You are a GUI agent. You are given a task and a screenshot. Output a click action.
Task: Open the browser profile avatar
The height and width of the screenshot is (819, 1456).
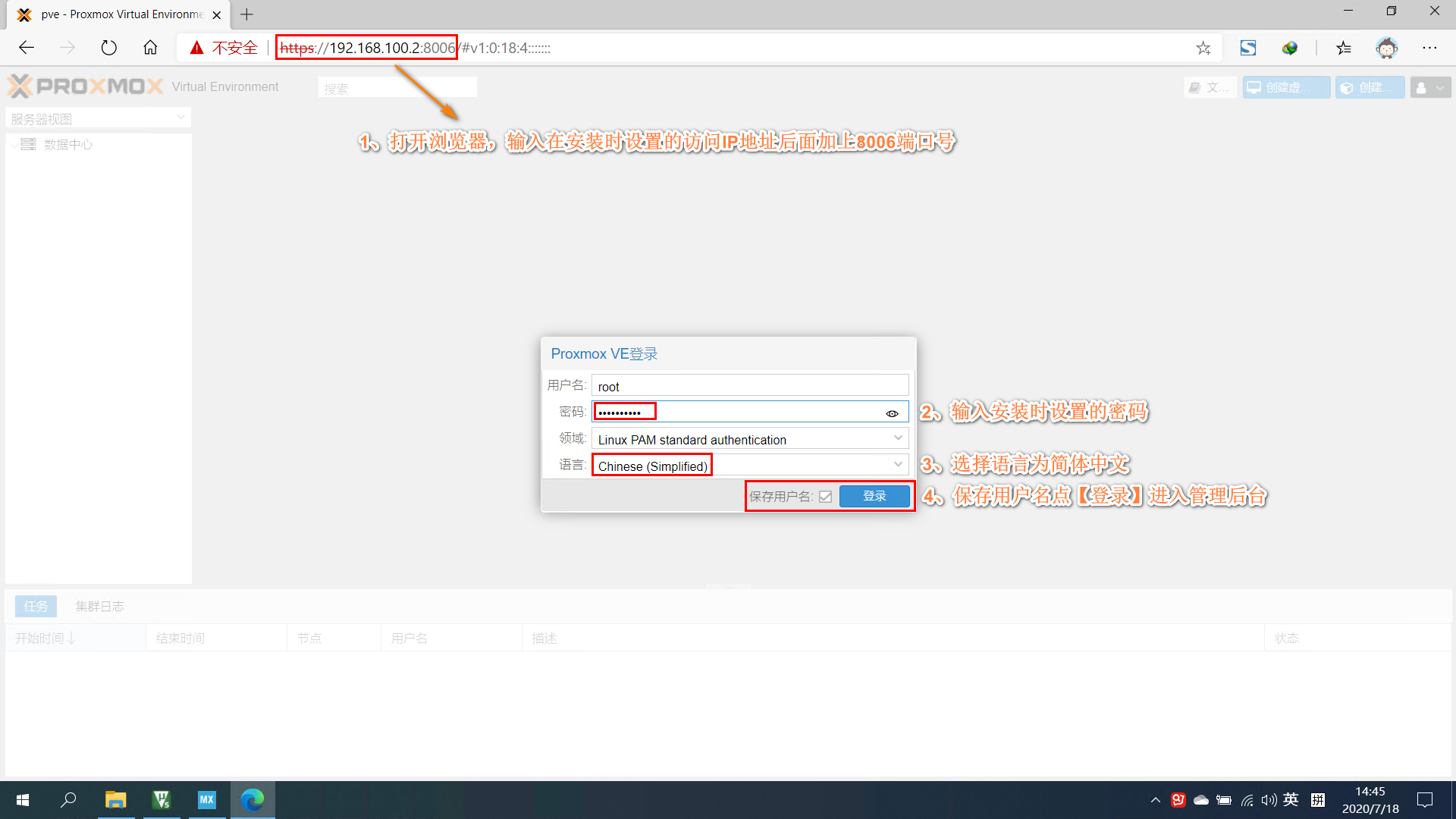(1387, 48)
